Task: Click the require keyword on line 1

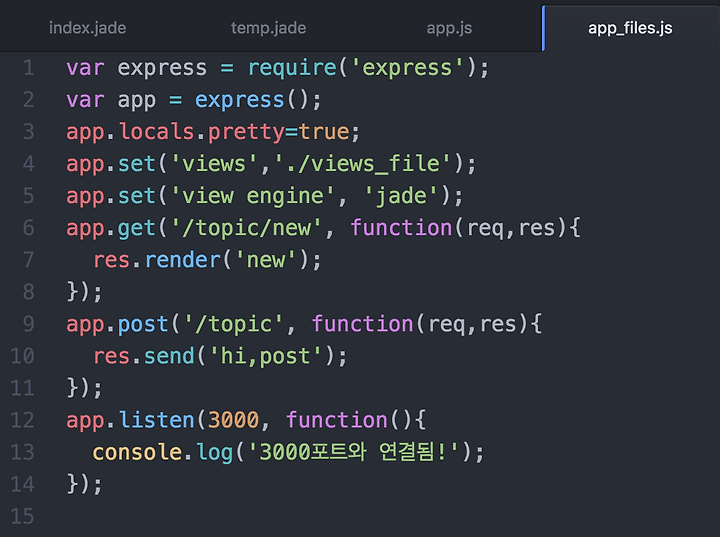Action: [x=292, y=68]
